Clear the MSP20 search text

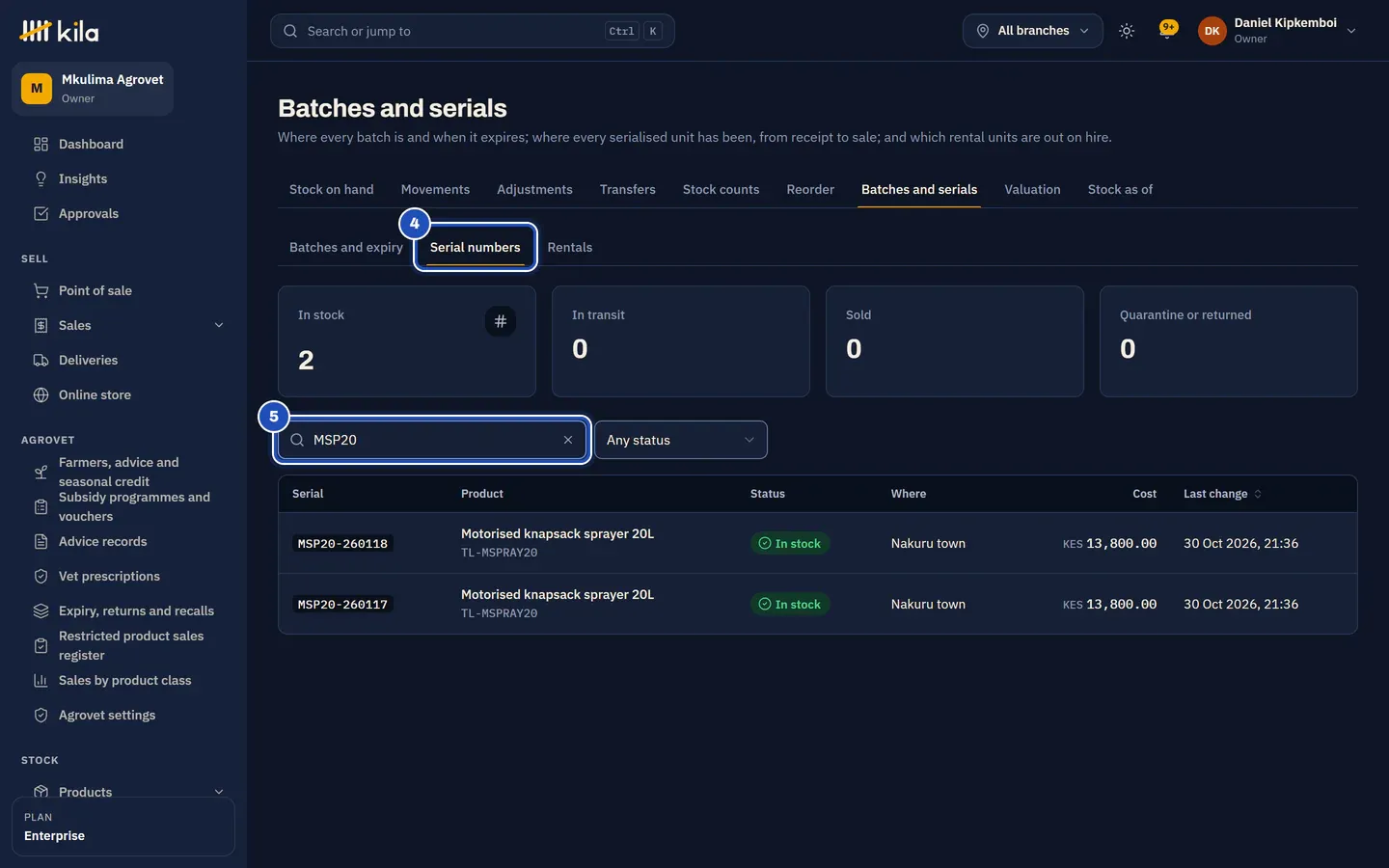pyautogui.click(x=568, y=440)
